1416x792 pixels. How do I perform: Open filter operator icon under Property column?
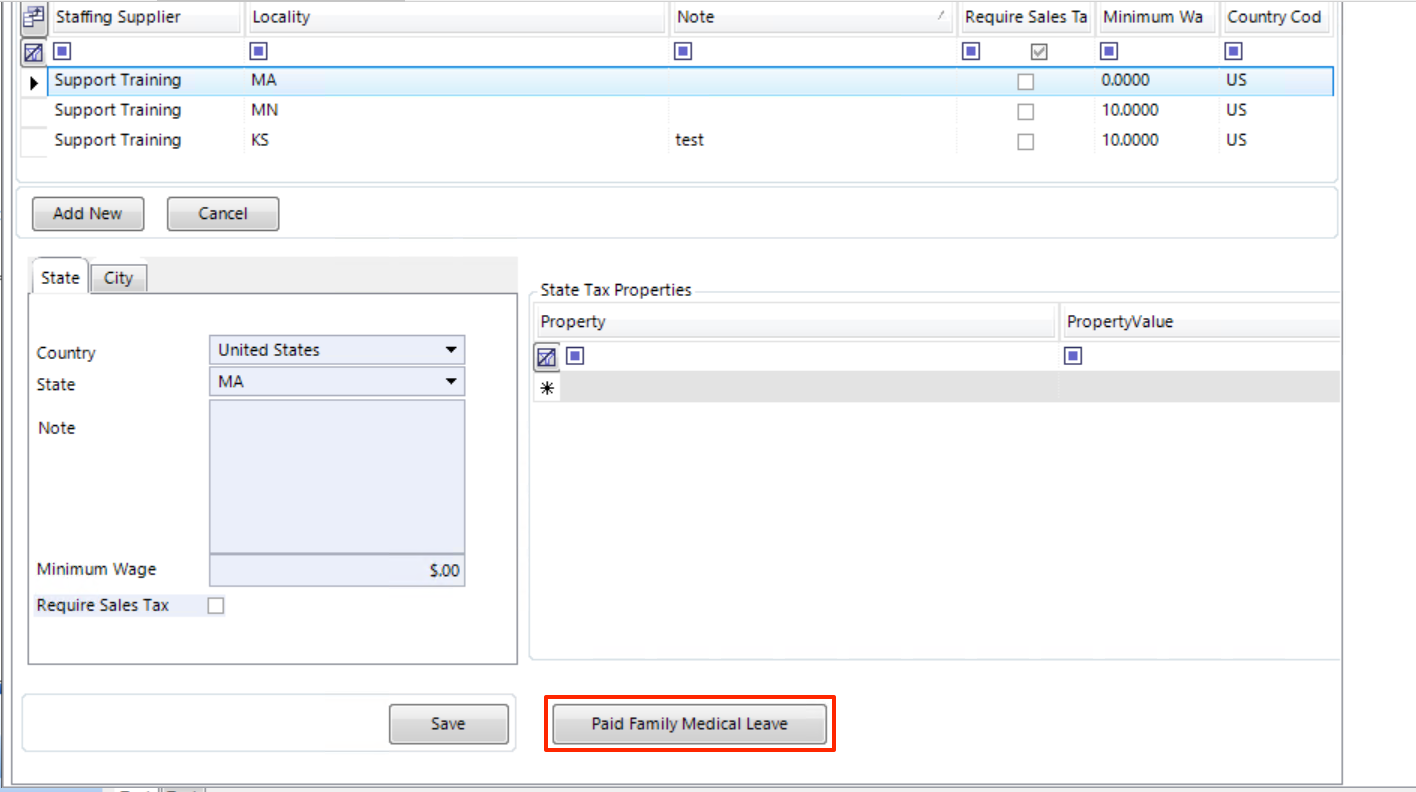575,356
